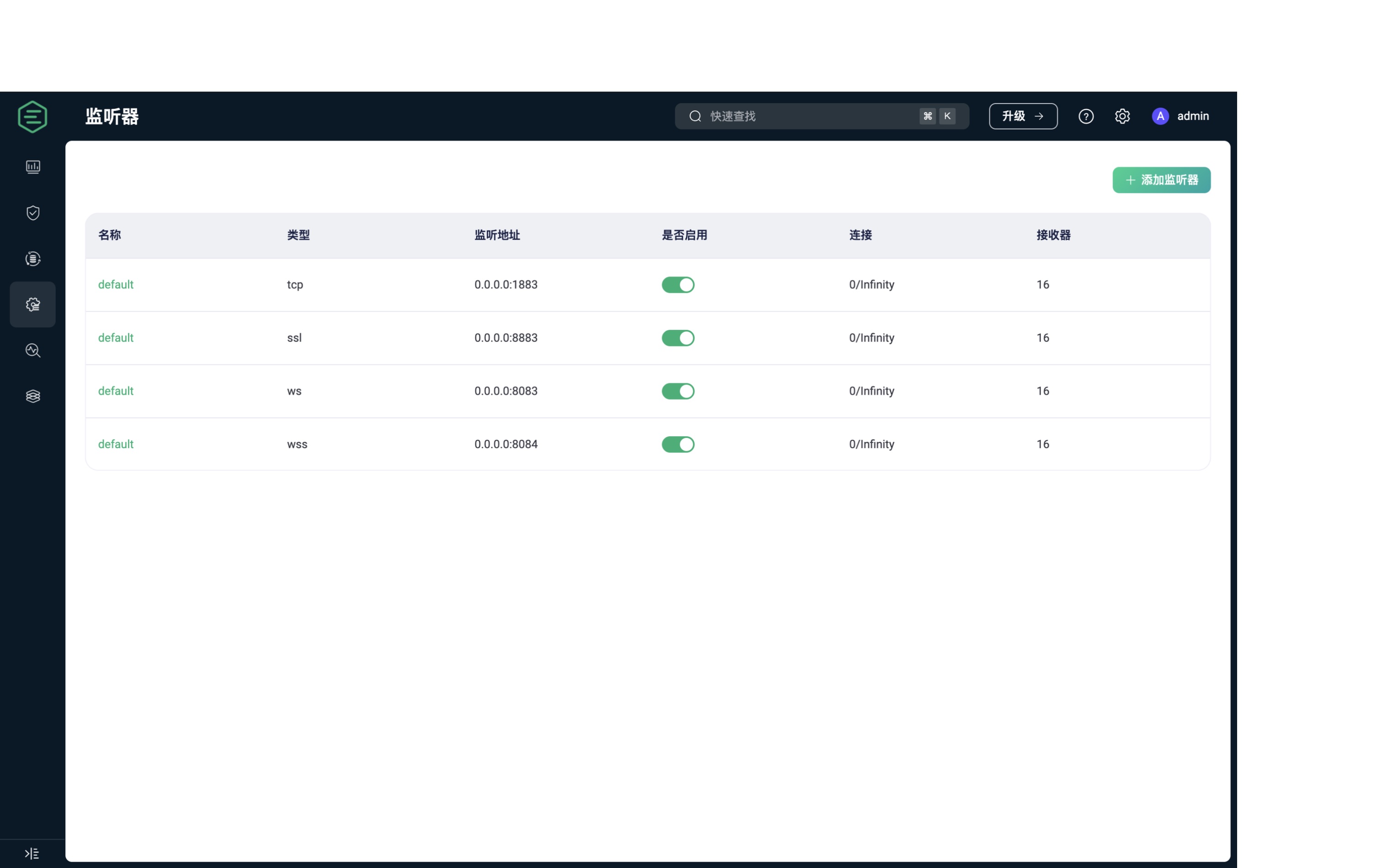Click the 添加监听器 button
The width and height of the screenshot is (1383, 868).
point(1161,180)
